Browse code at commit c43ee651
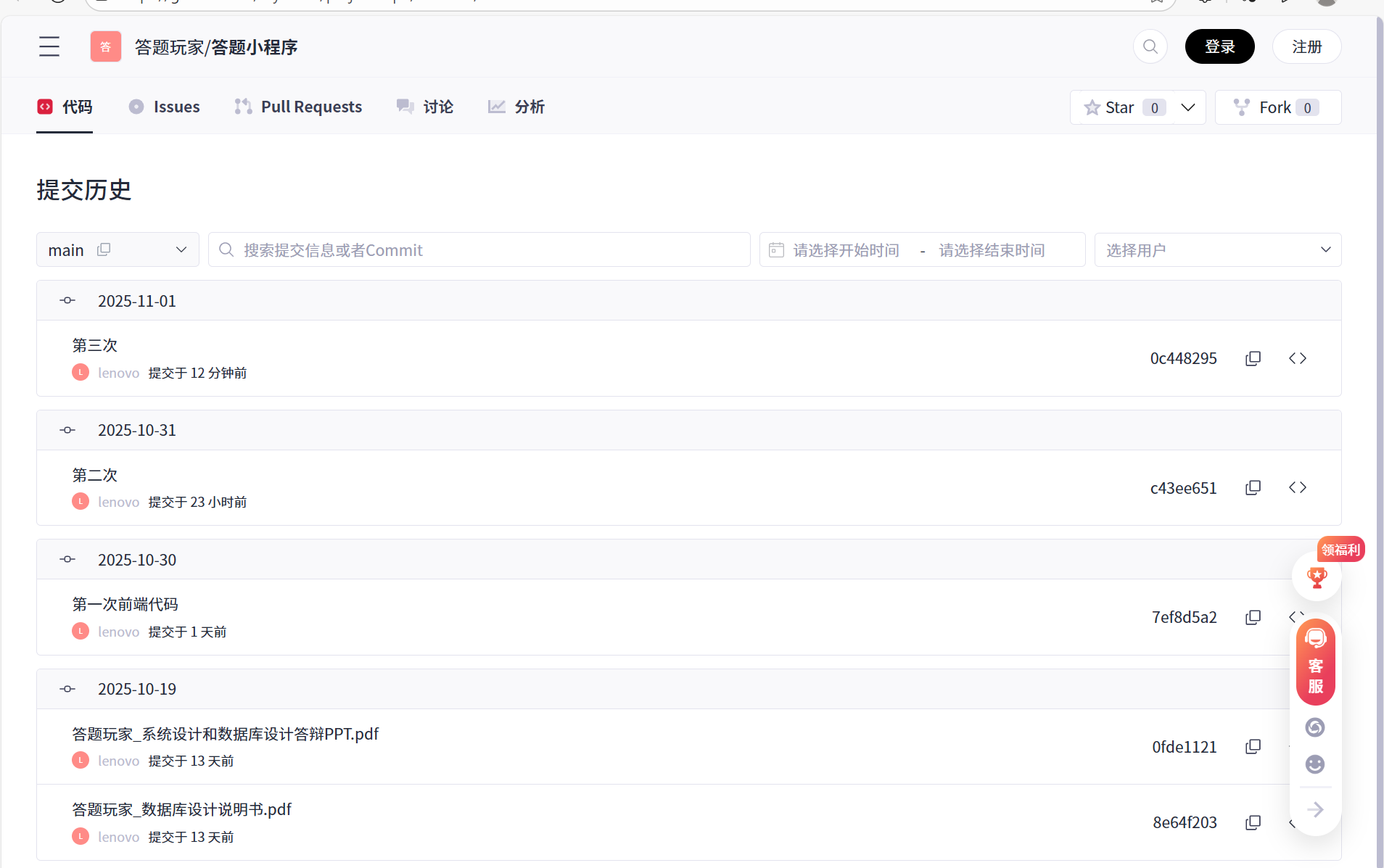Image resolution: width=1384 pixels, height=868 pixels. (1298, 487)
